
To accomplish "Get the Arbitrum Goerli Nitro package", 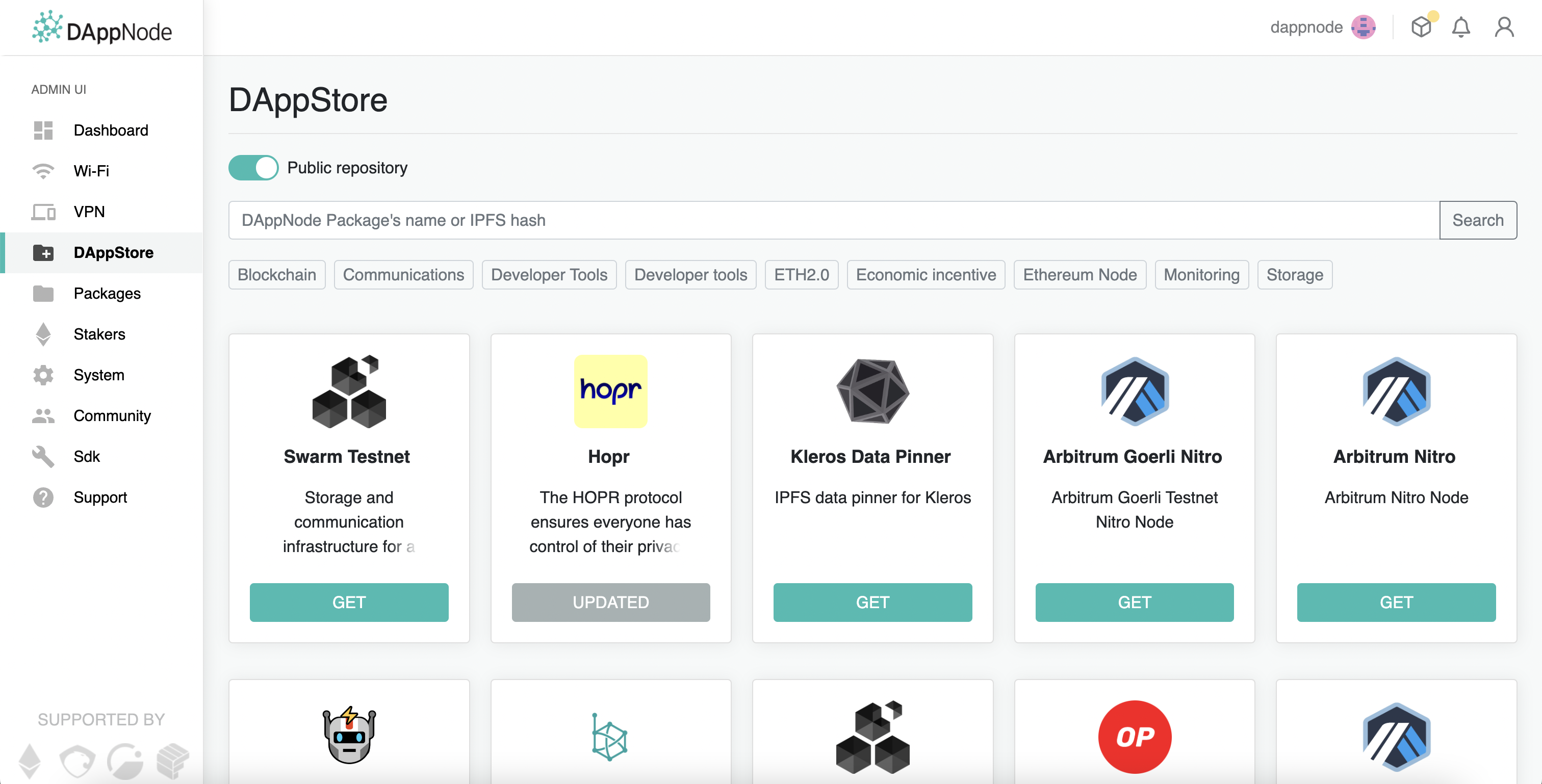I will [x=1135, y=602].
